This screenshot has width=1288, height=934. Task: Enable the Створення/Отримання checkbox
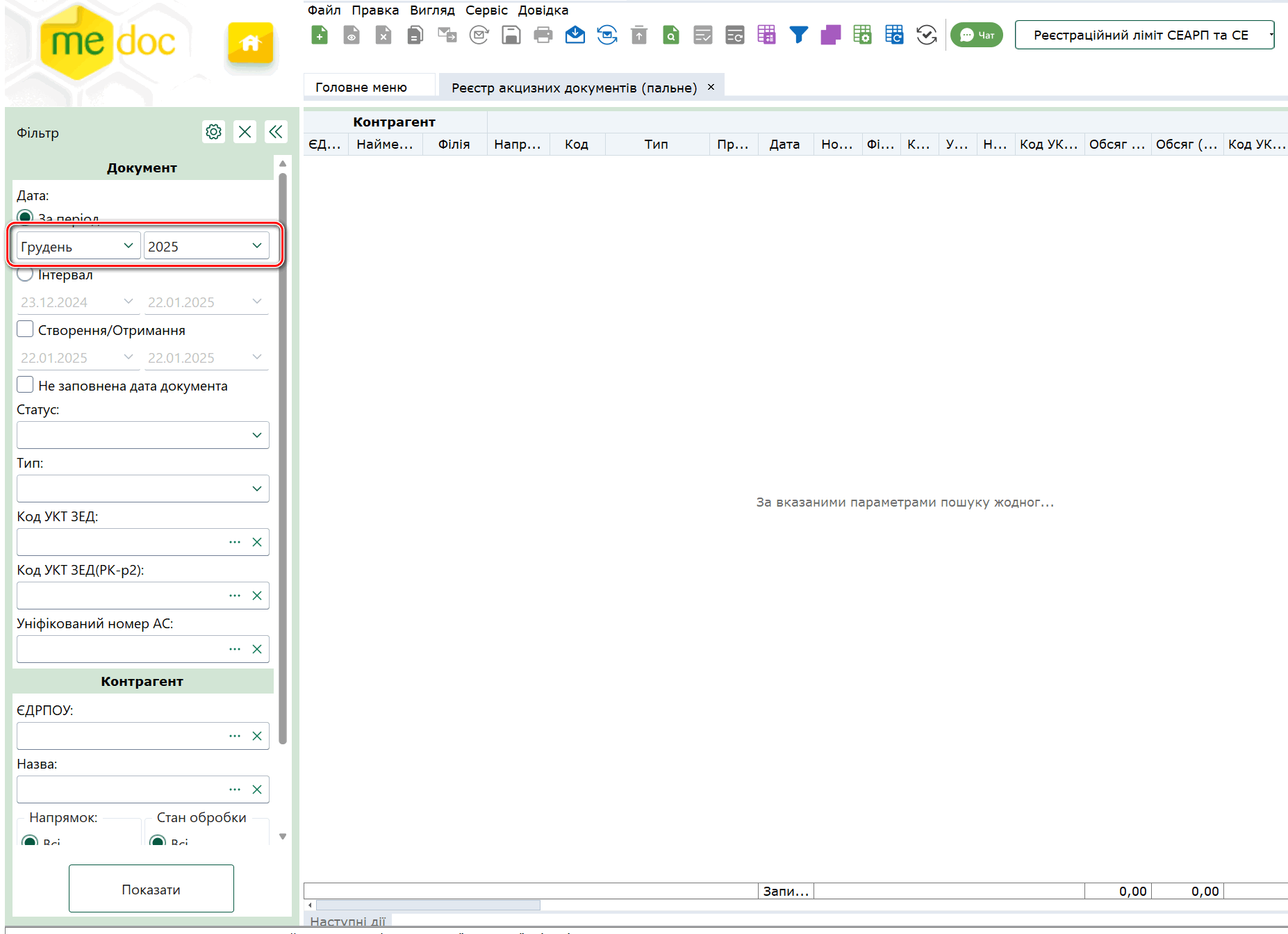coord(25,329)
